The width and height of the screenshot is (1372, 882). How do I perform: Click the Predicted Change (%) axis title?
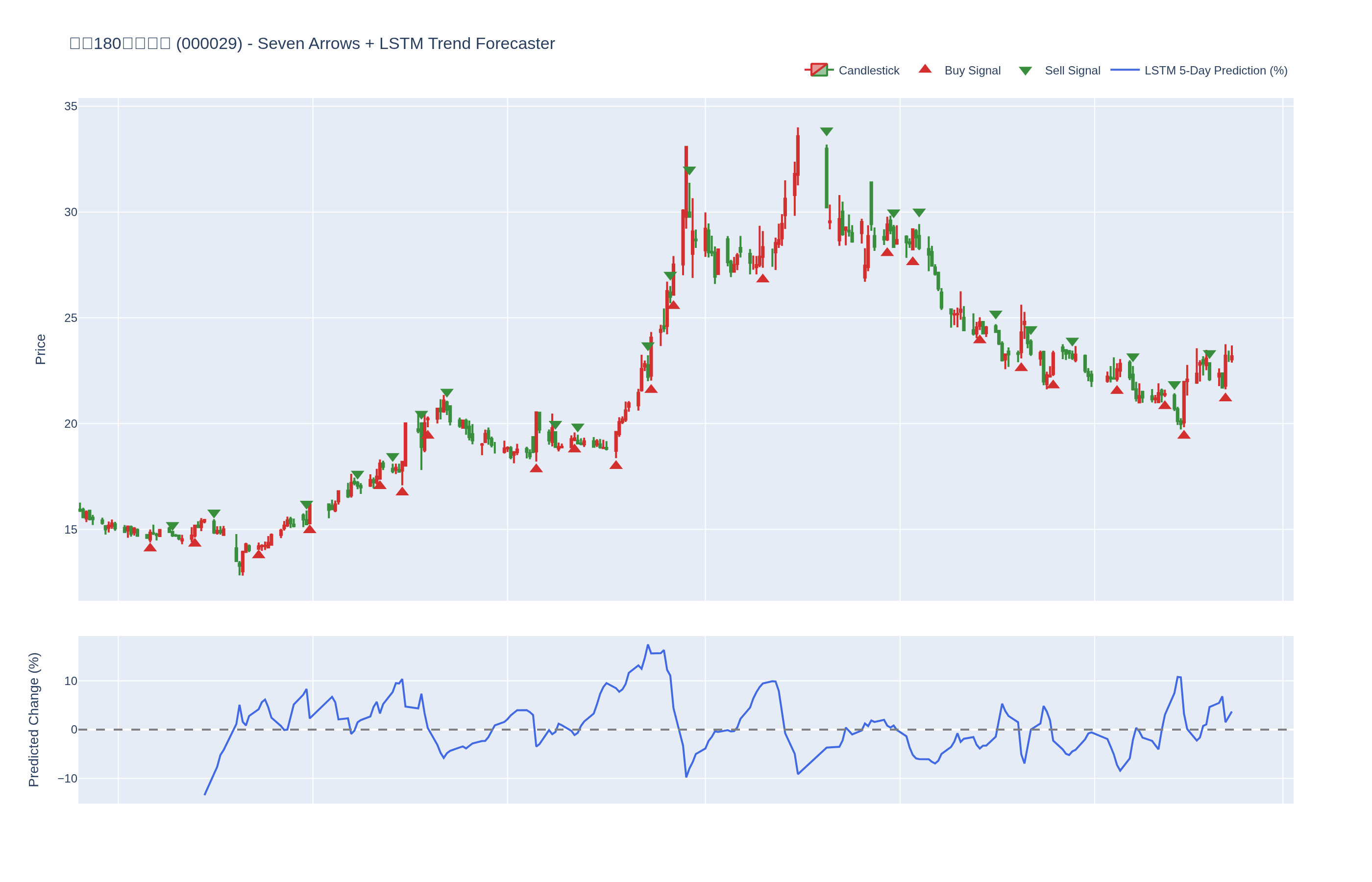coord(34,719)
